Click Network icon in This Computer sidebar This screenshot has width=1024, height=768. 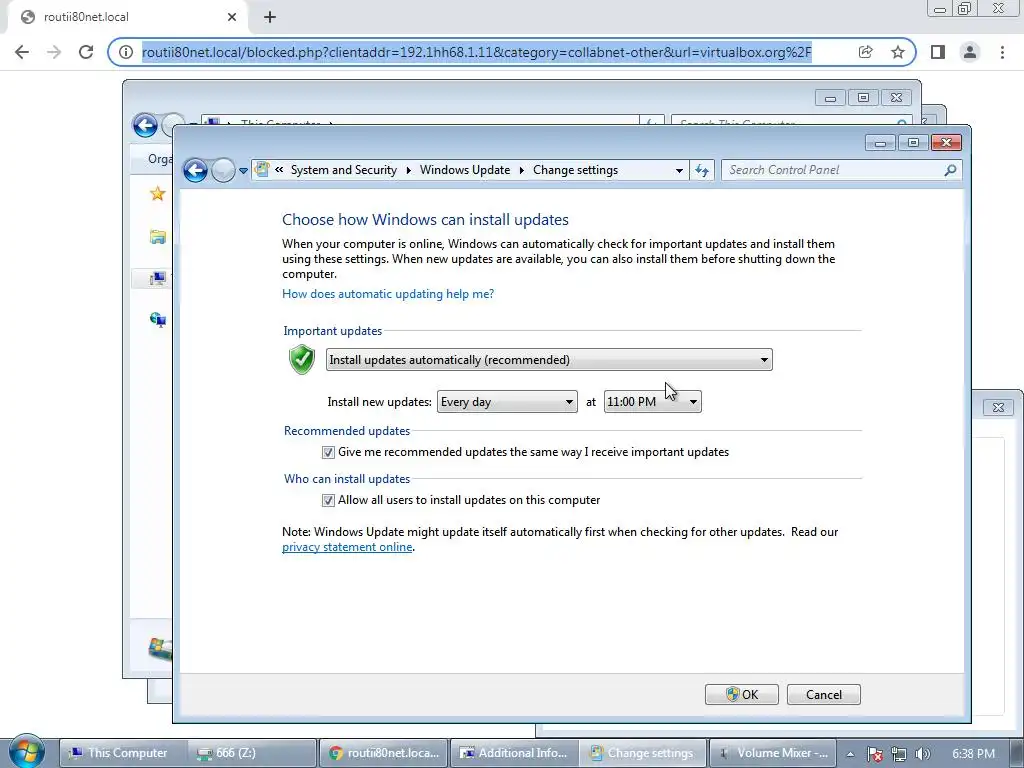pyautogui.click(x=157, y=319)
